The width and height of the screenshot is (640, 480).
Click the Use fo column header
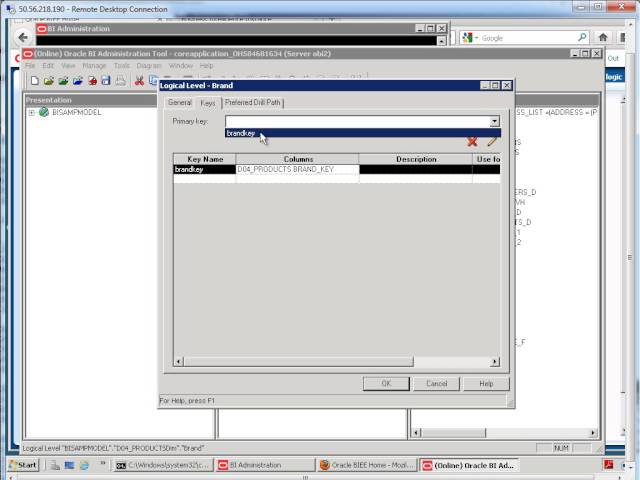pos(487,159)
